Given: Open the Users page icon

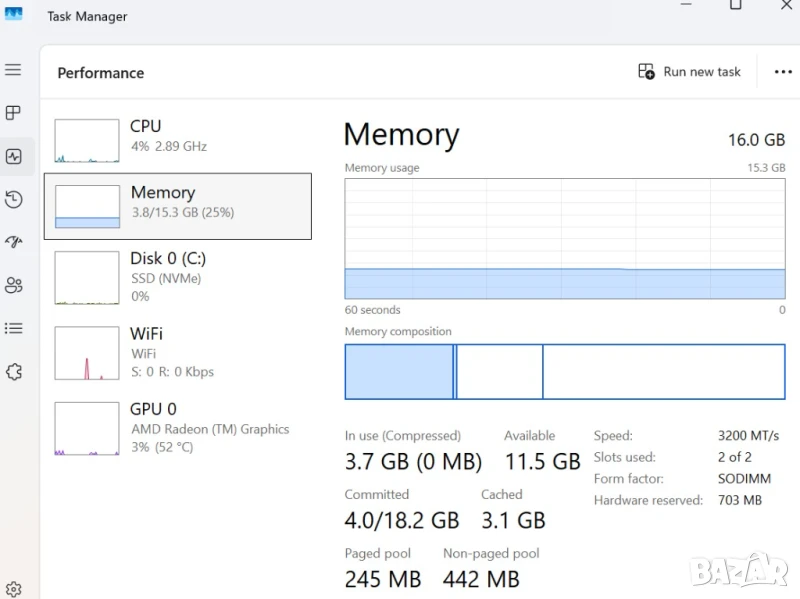Looking at the screenshot, I should coord(13,285).
